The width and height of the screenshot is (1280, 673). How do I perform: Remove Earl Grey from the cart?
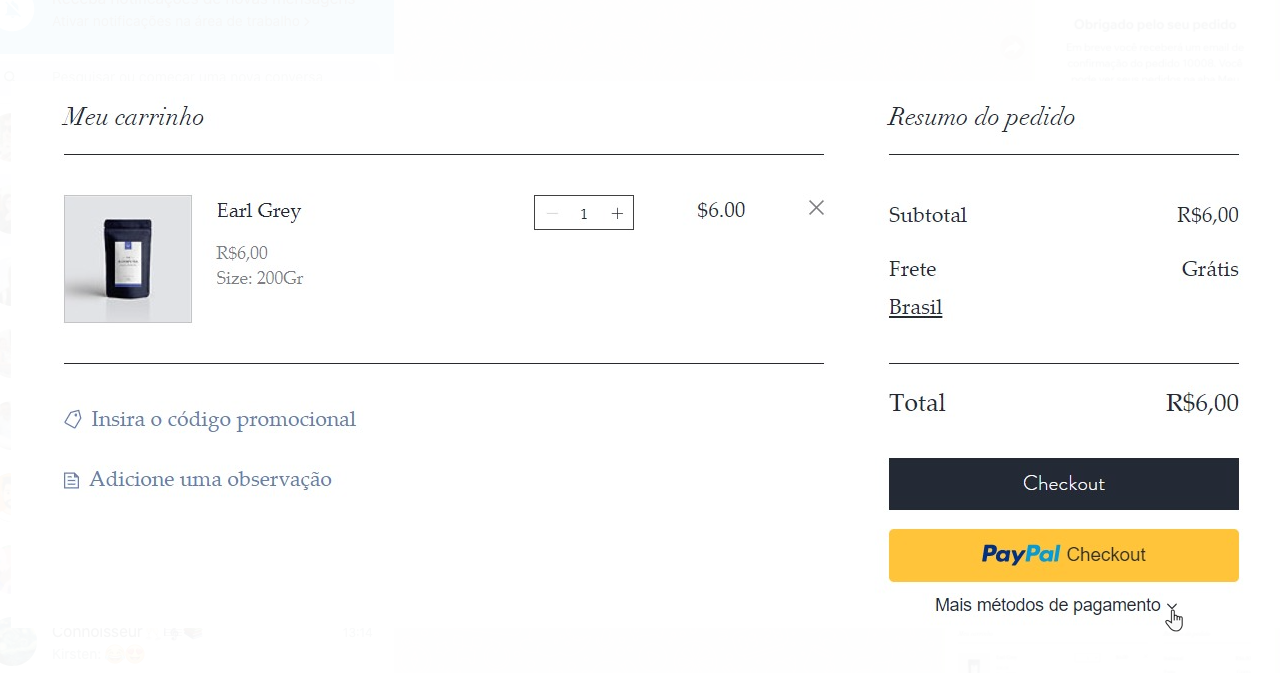(816, 208)
